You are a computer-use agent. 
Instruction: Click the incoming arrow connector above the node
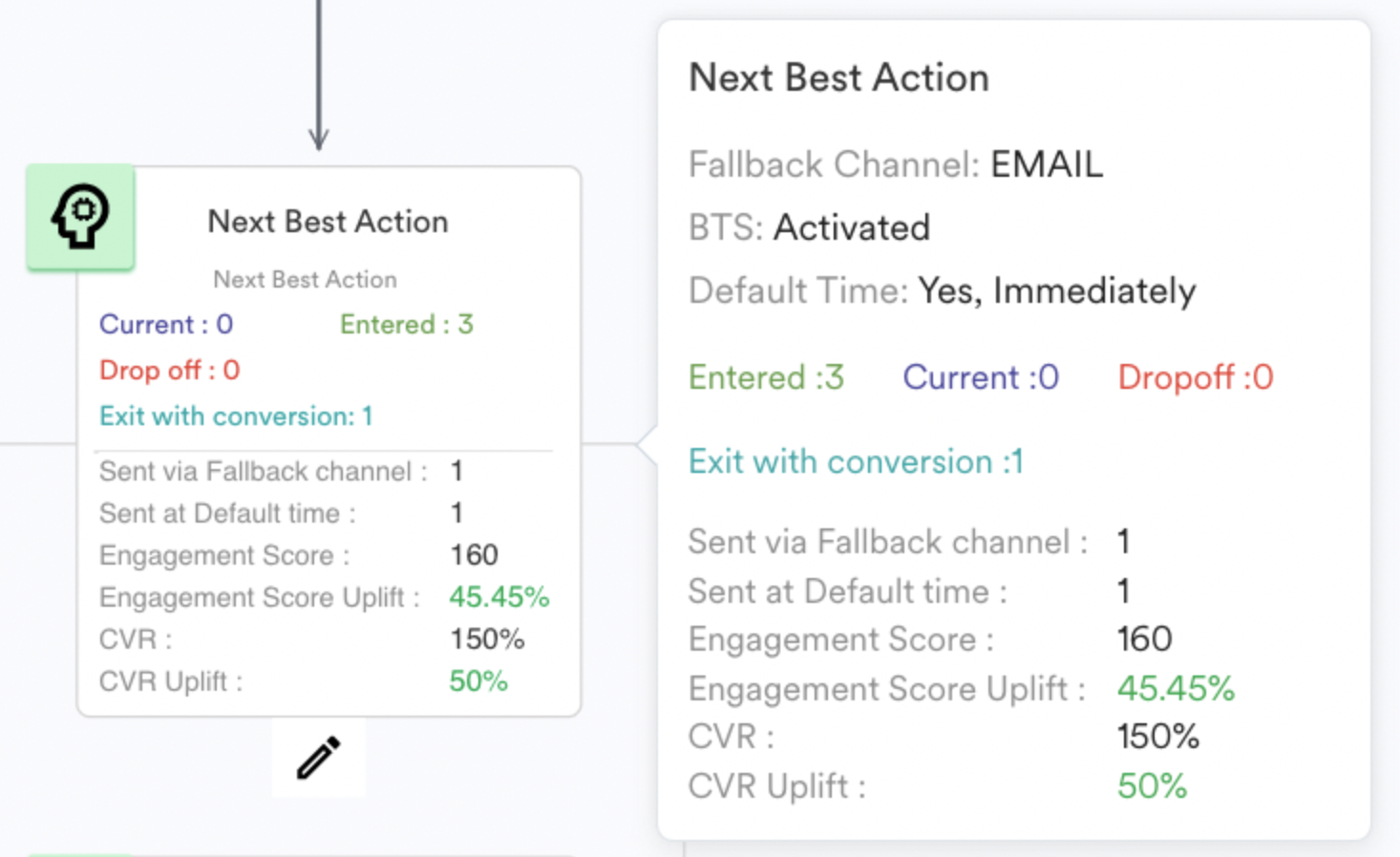click(319, 76)
